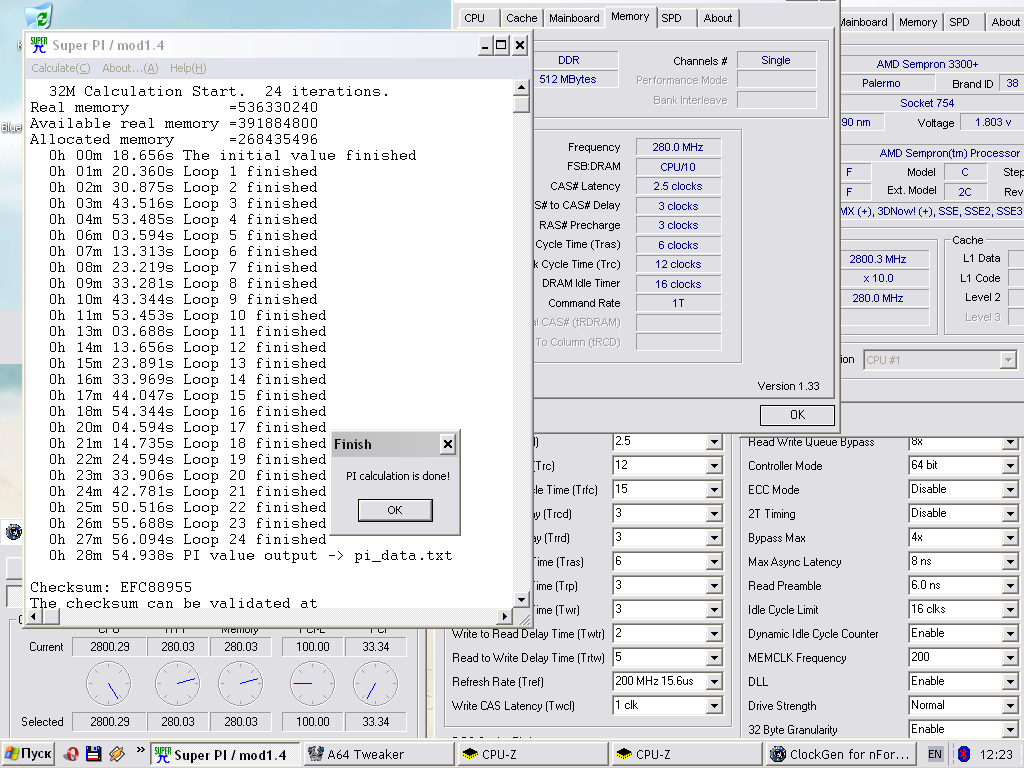Screen dimensions: 1024x768
Task: Click the Frequency value 280.0 MHz in CPU-Z
Action: 678,148
